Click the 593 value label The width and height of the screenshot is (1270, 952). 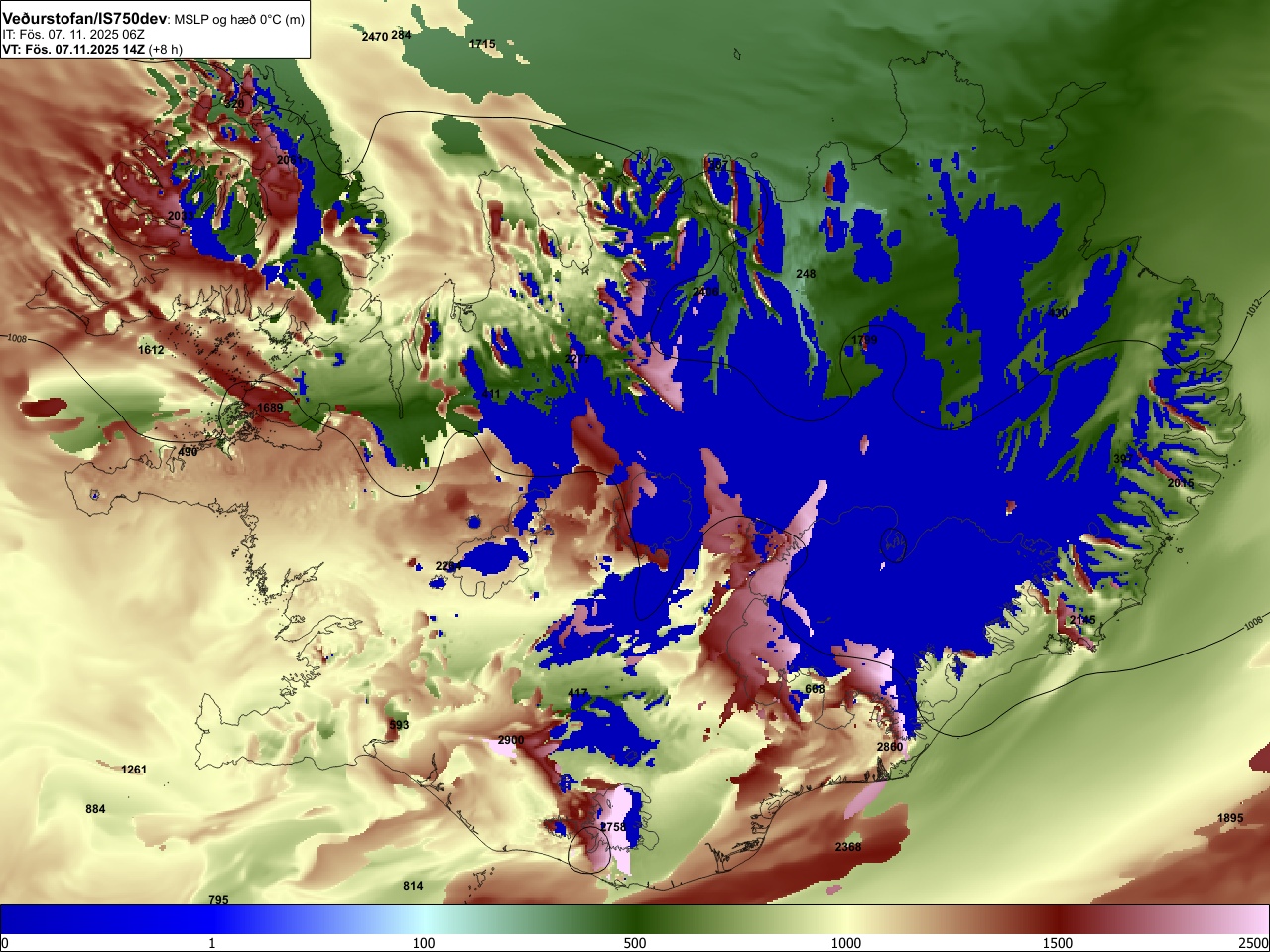pos(399,725)
